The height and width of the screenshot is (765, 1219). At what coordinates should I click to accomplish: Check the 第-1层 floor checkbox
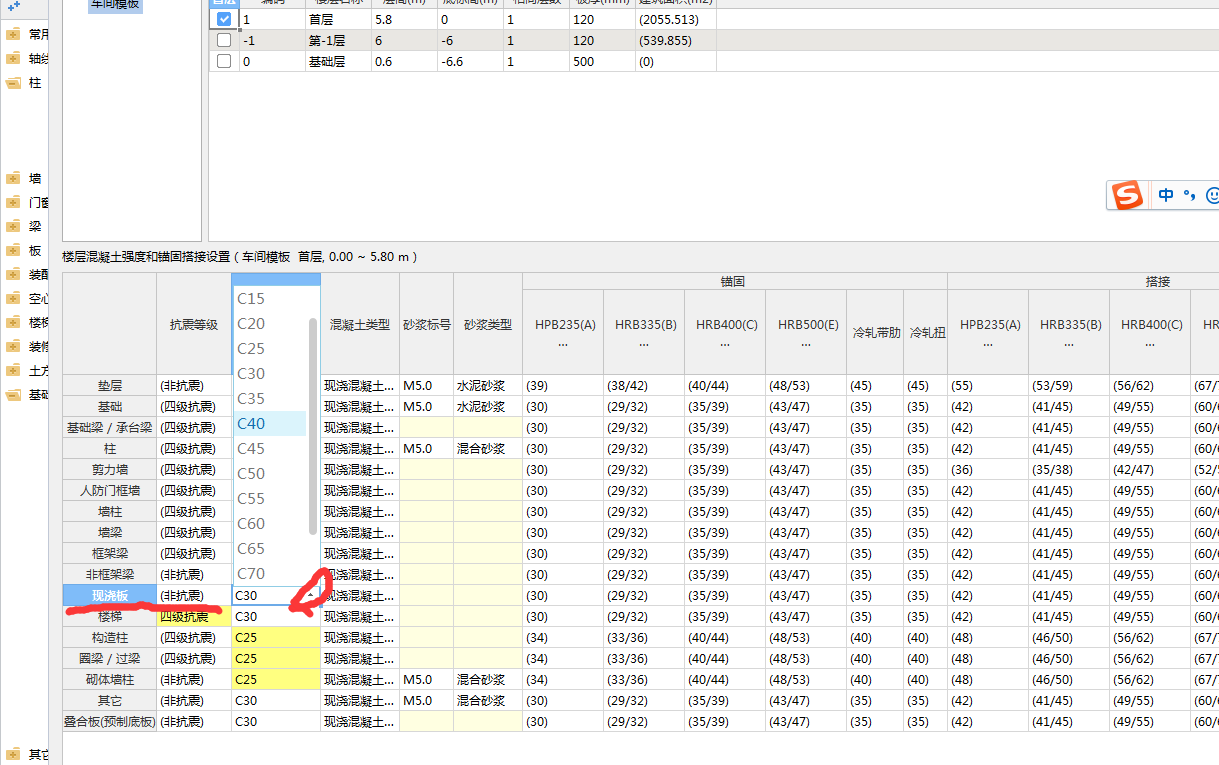pos(224,40)
